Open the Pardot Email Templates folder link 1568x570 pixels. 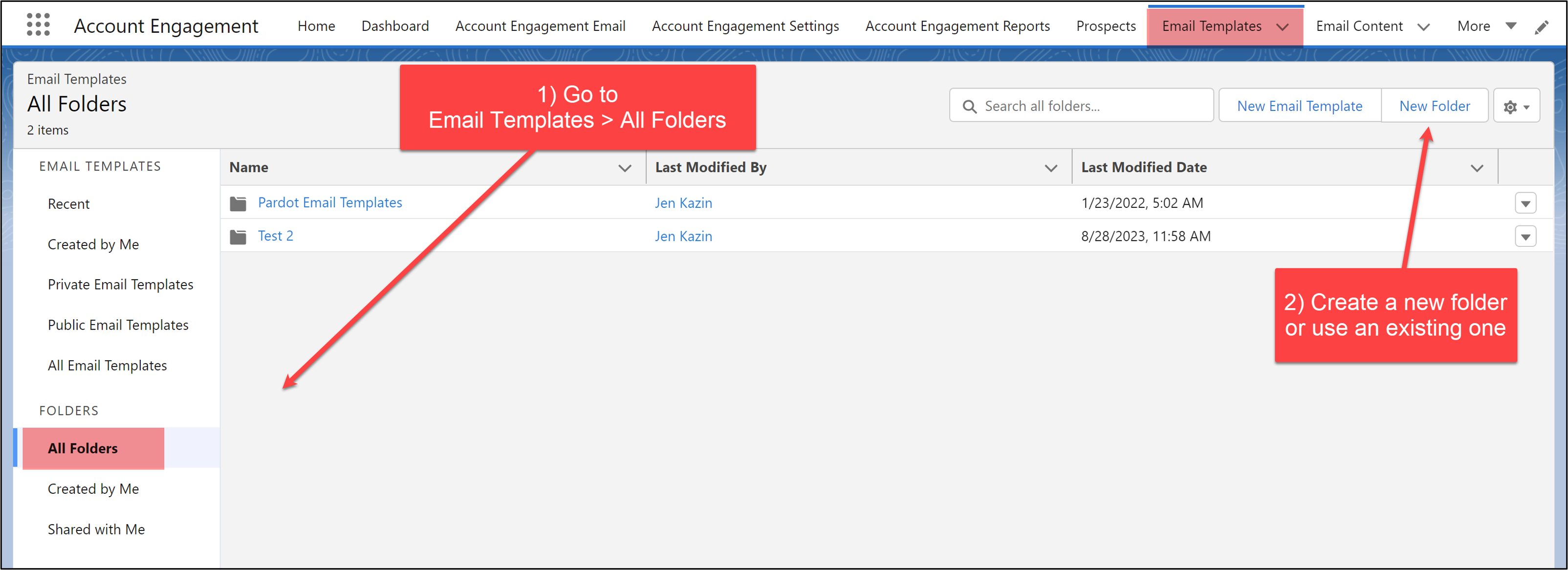tap(330, 203)
